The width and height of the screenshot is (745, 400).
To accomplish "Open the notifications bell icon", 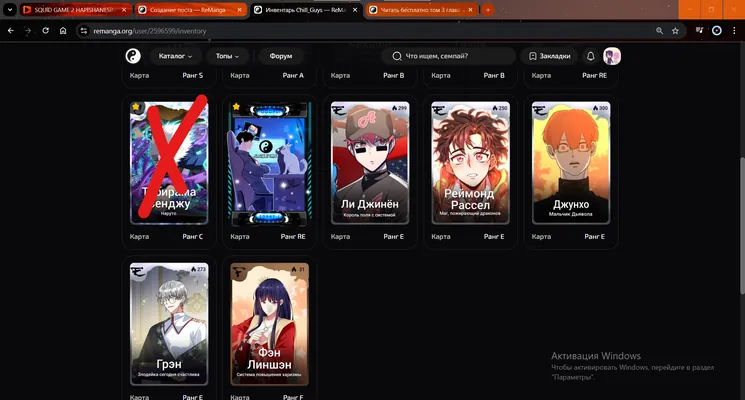I will click(x=591, y=56).
